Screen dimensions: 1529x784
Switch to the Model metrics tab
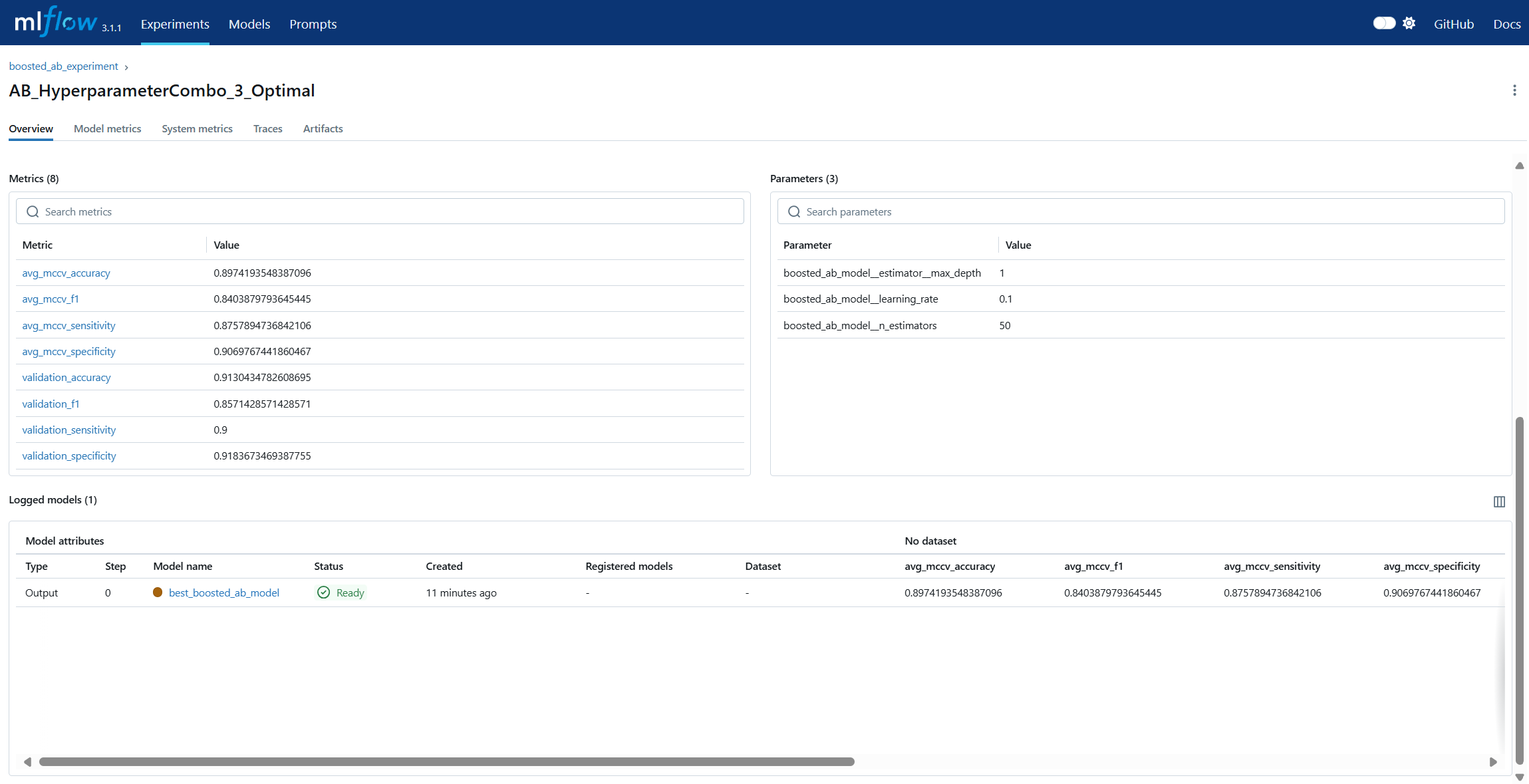107,128
